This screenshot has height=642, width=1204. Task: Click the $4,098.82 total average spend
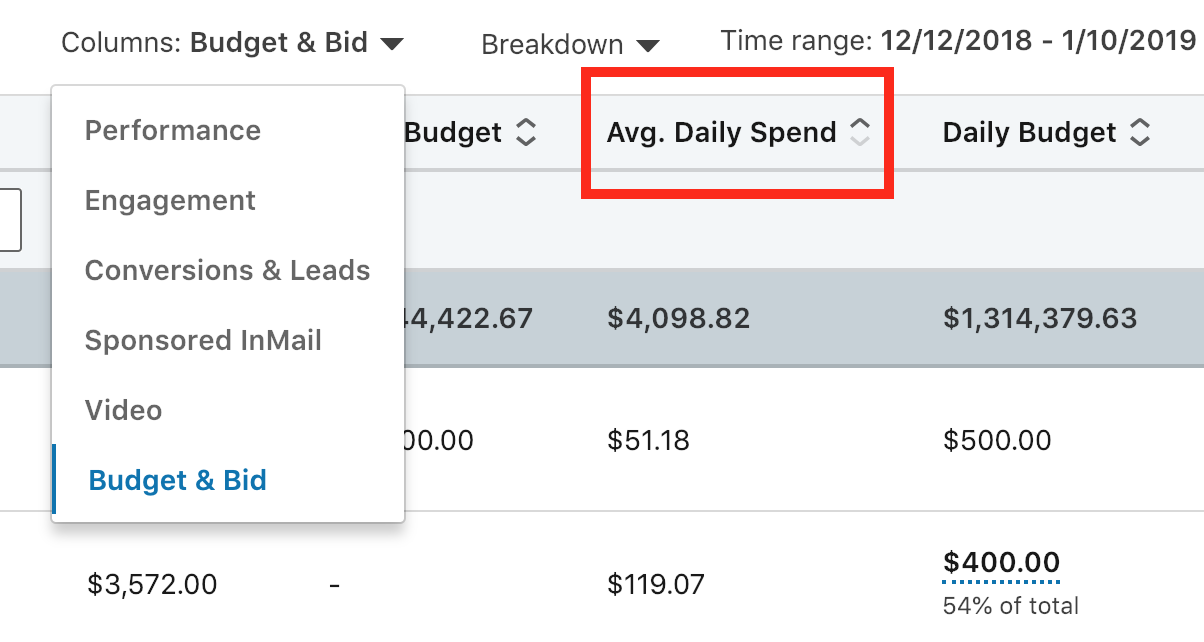(678, 318)
